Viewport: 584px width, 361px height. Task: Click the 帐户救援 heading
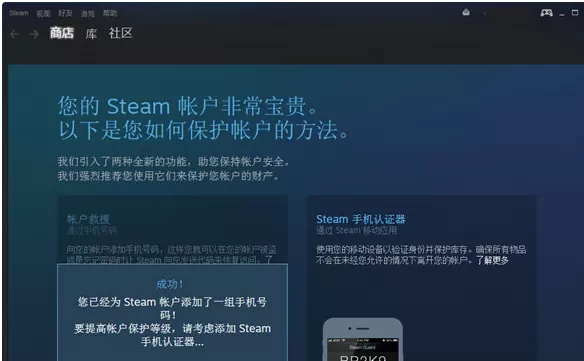[88, 219]
